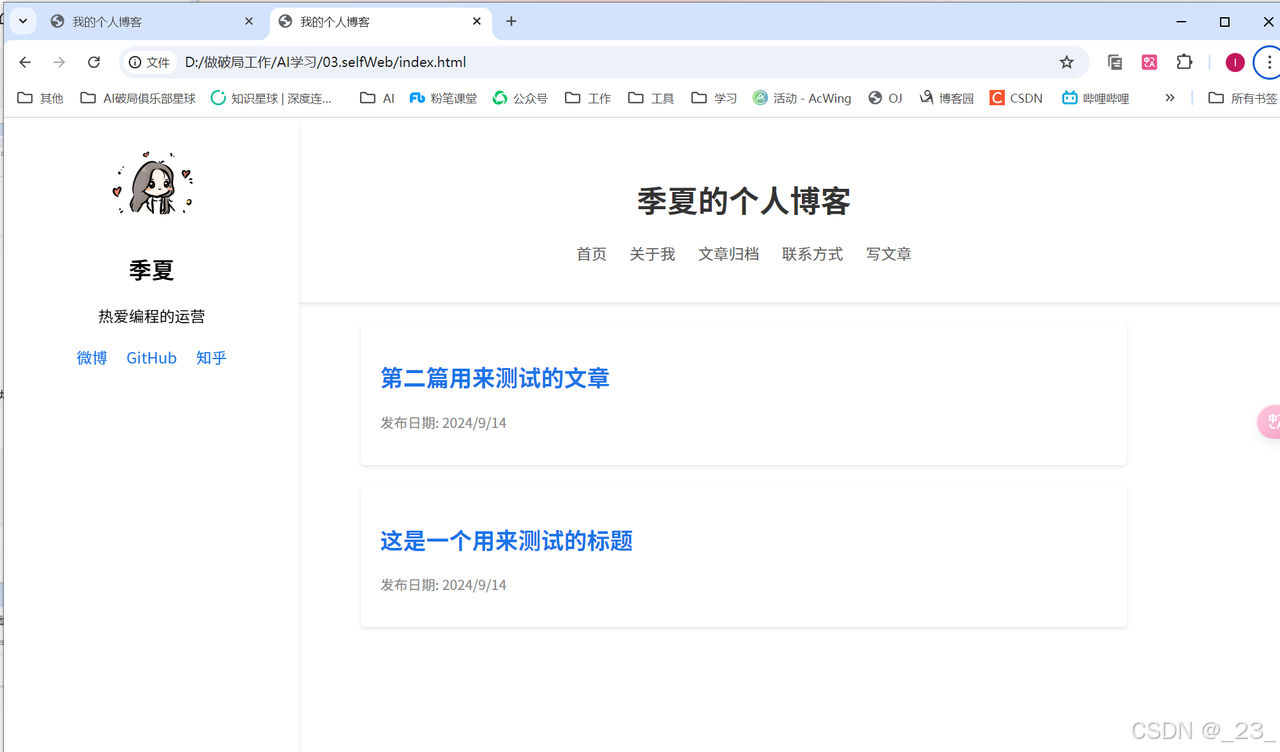Open the tab search chevron dropdown
Screen dimensions: 1280x752
tap(22, 21)
